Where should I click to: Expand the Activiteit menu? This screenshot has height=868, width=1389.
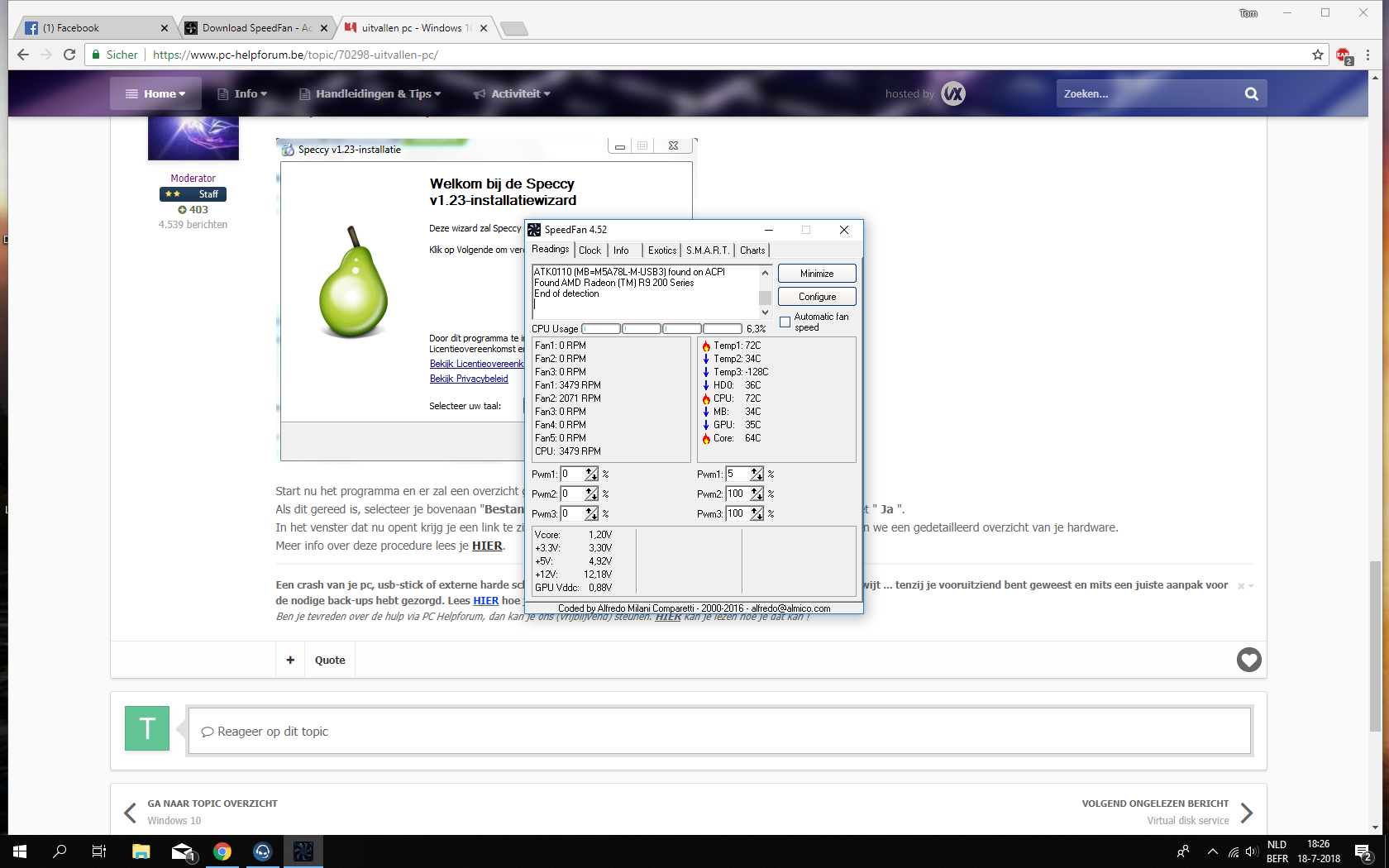[x=512, y=93]
